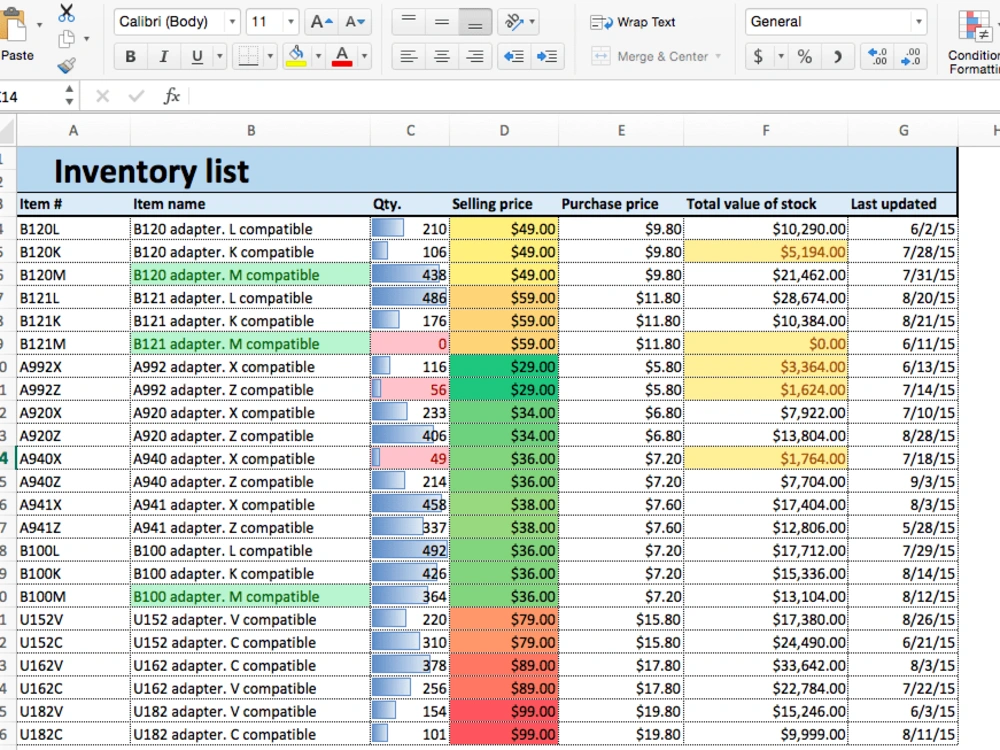Screen dimensions: 1000x750
Task: Align text to the right
Action: tap(475, 57)
